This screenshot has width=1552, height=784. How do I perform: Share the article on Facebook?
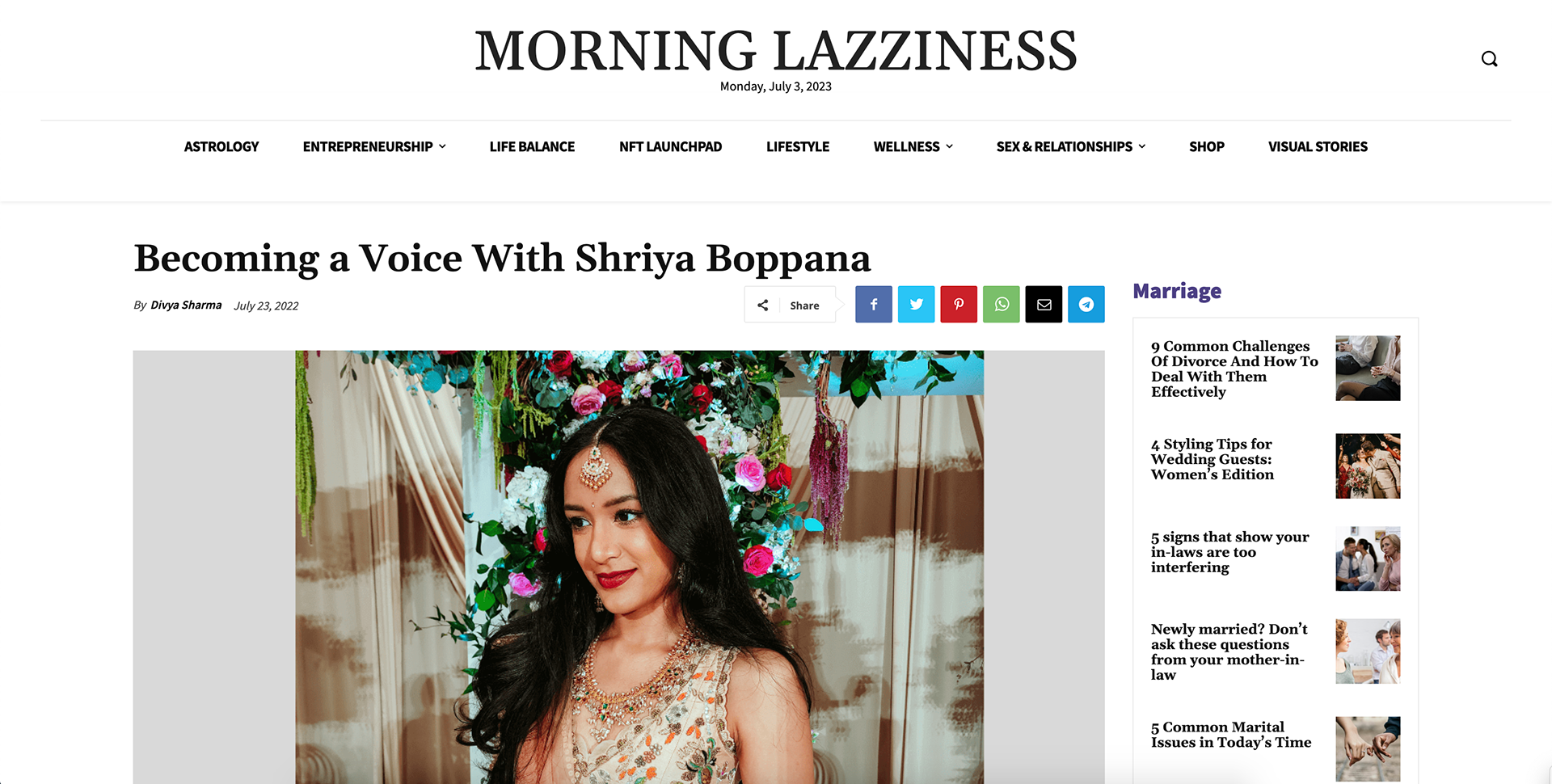874,305
